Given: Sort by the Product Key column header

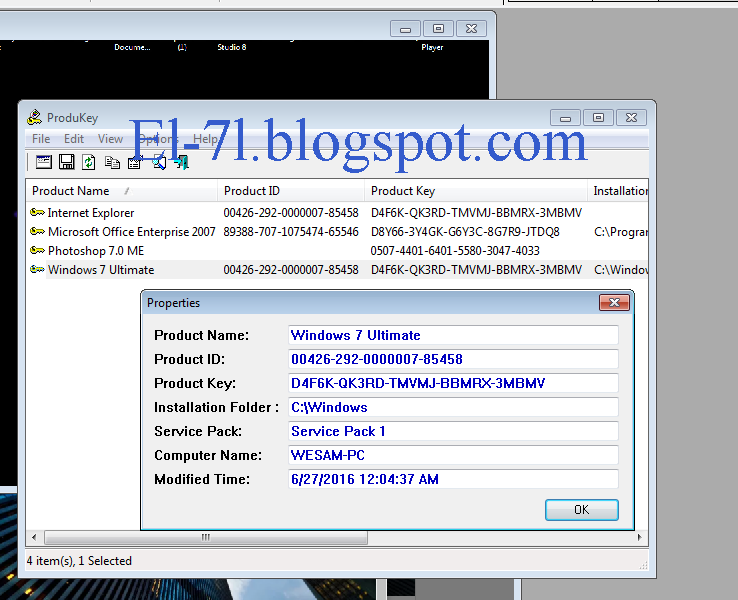Looking at the screenshot, I should coord(476,191).
